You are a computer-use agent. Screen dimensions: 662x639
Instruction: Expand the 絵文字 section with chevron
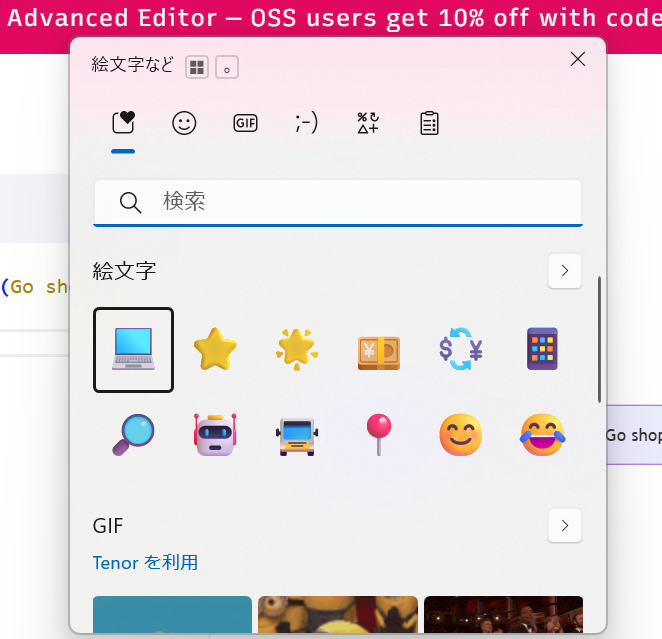pyautogui.click(x=565, y=271)
